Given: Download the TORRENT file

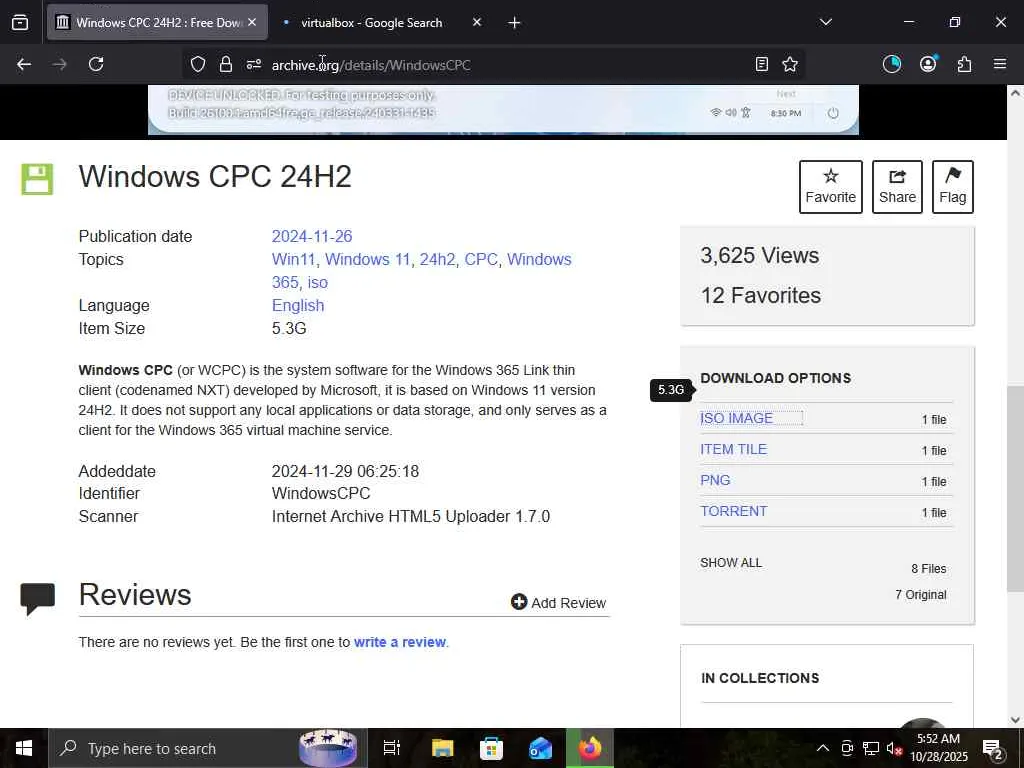Looking at the screenshot, I should tap(733, 511).
